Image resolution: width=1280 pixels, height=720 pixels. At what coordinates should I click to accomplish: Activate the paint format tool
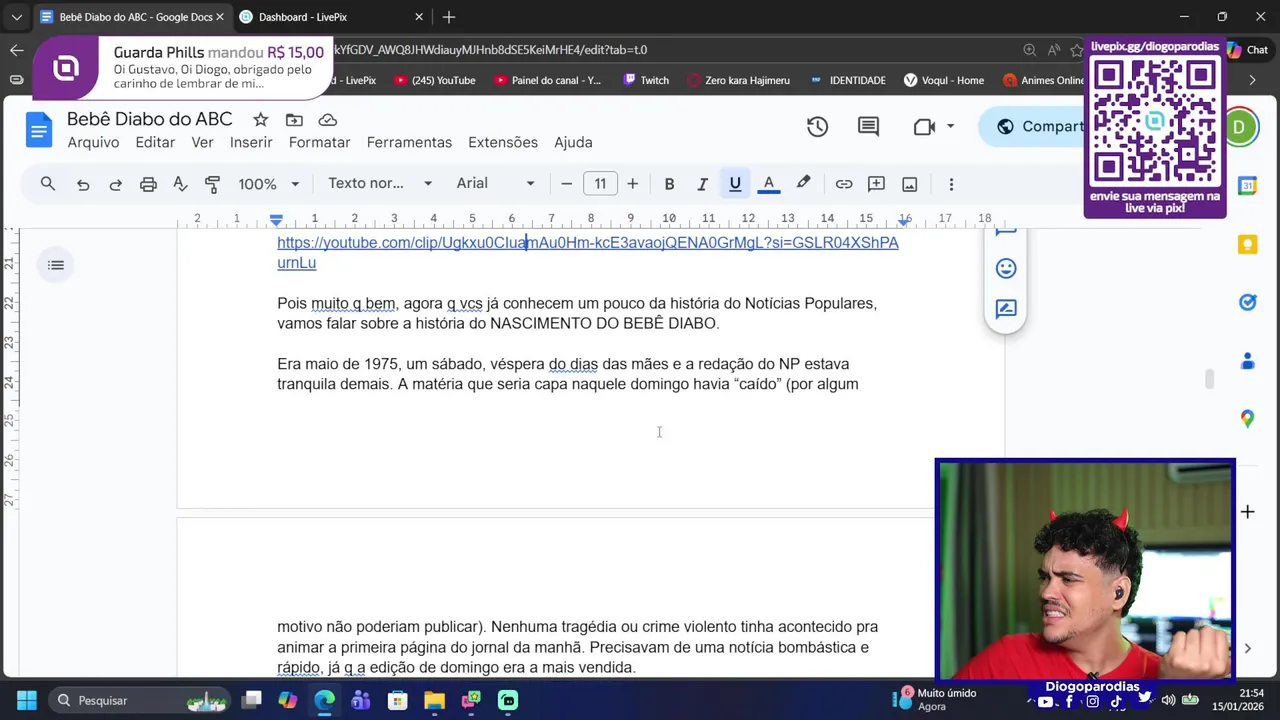[x=212, y=184]
